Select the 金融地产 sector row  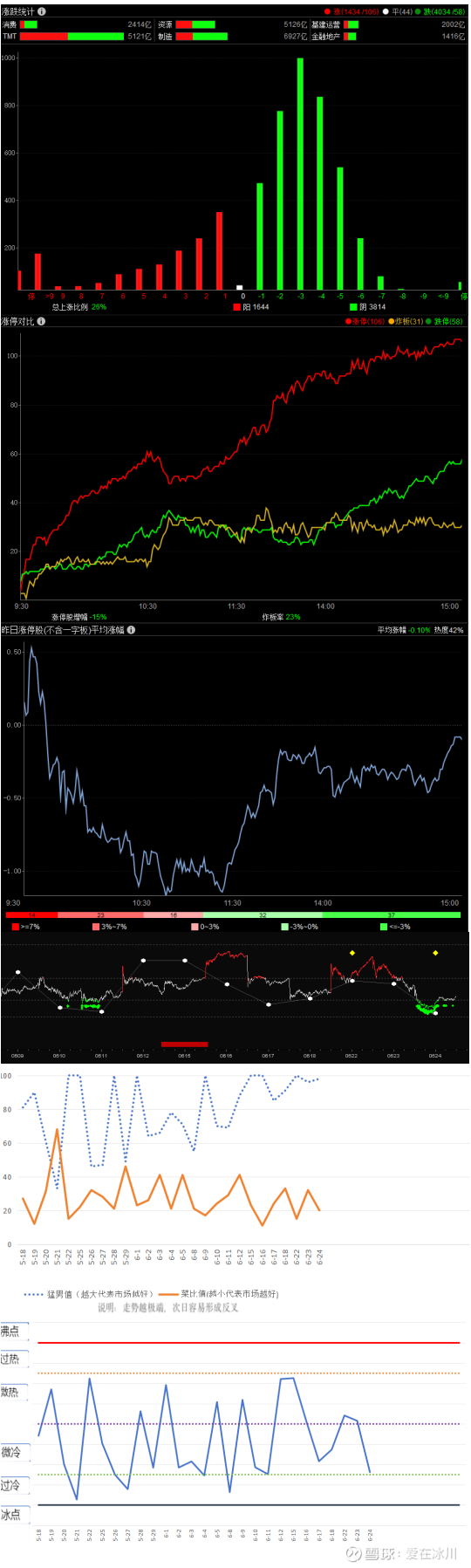389,37
